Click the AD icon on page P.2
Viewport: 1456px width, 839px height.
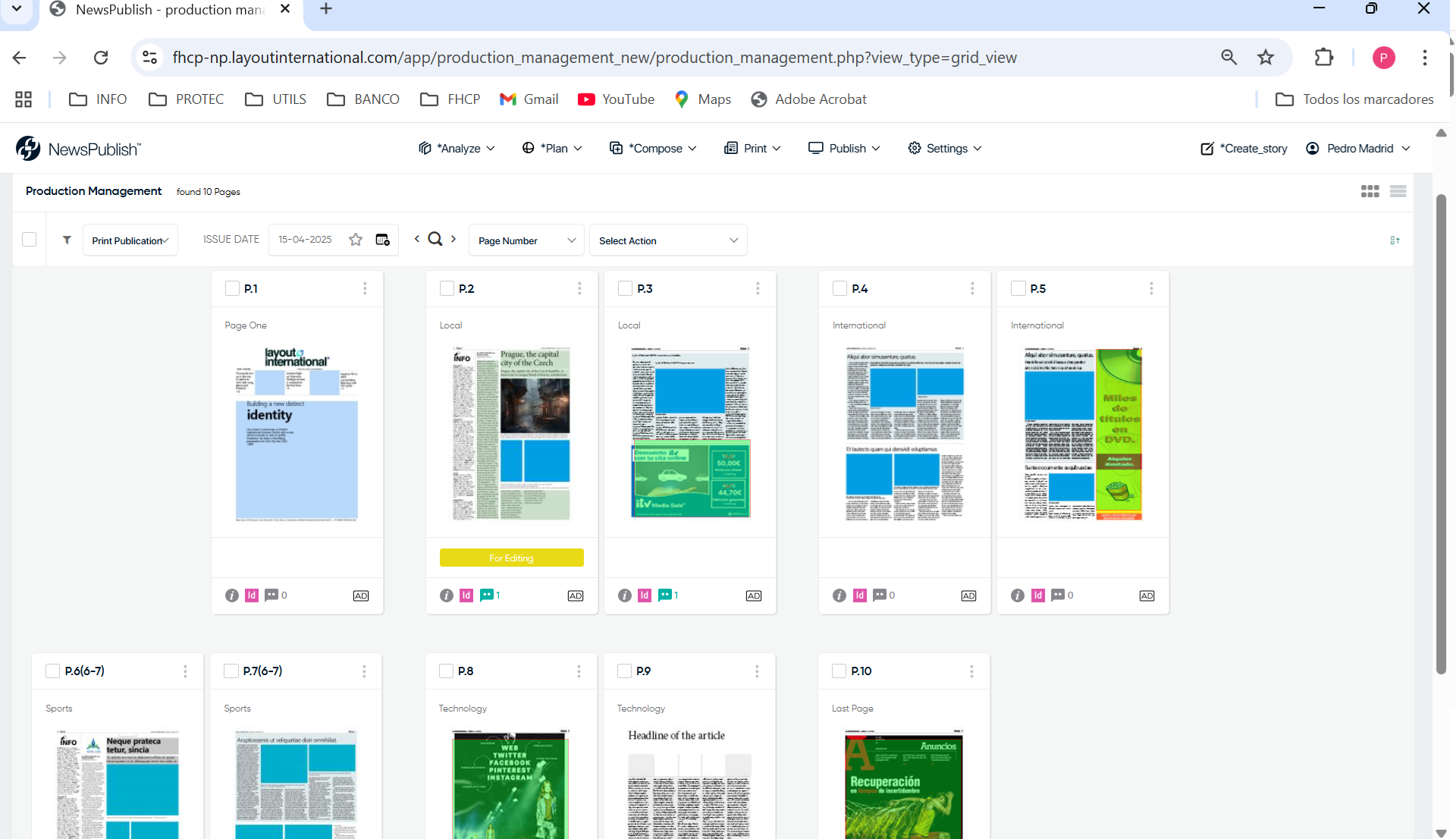(576, 595)
